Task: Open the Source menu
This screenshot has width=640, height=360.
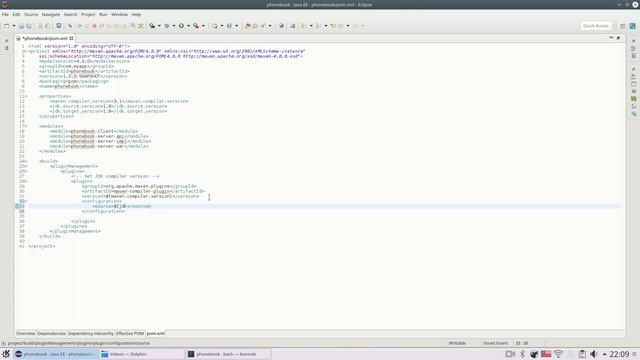Action: [31, 14]
